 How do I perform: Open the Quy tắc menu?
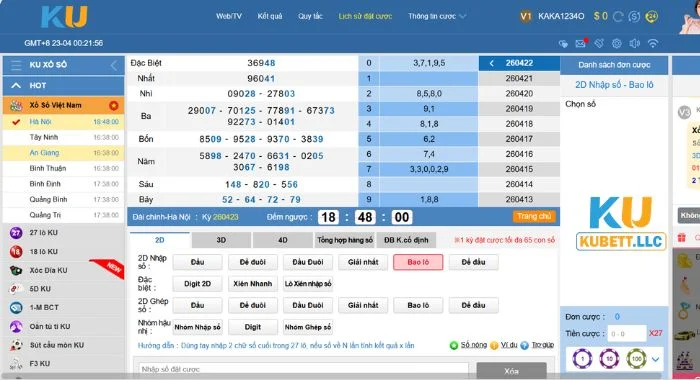pos(310,16)
